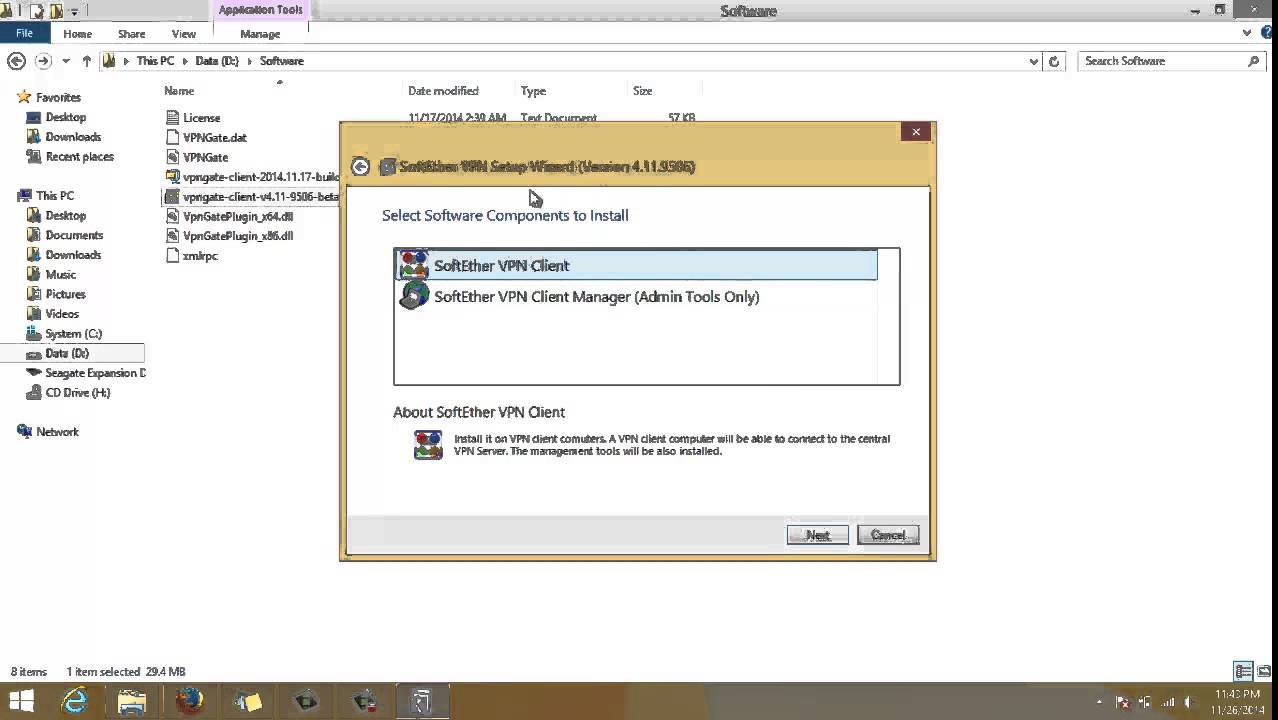Sort files by the Size column
1278x720 pixels.
(x=642, y=91)
